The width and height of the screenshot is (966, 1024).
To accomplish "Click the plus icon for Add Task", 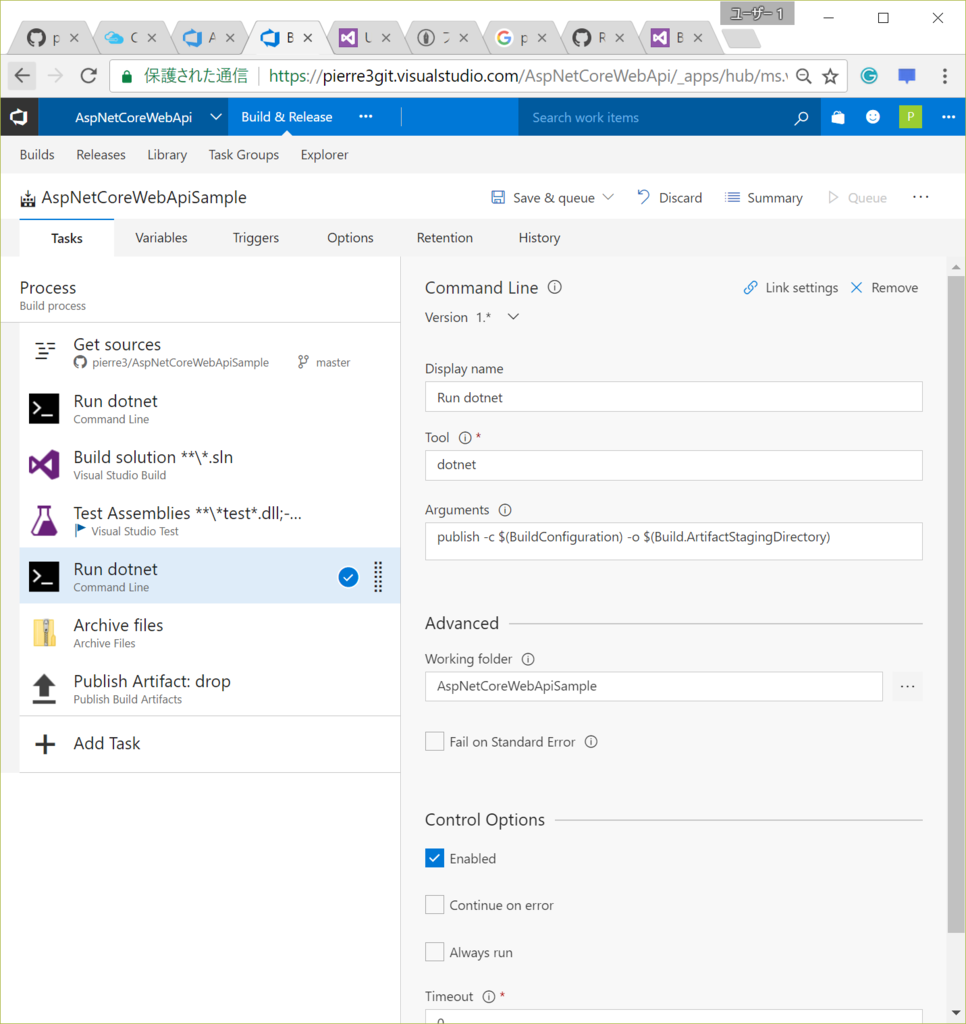I will (44, 744).
